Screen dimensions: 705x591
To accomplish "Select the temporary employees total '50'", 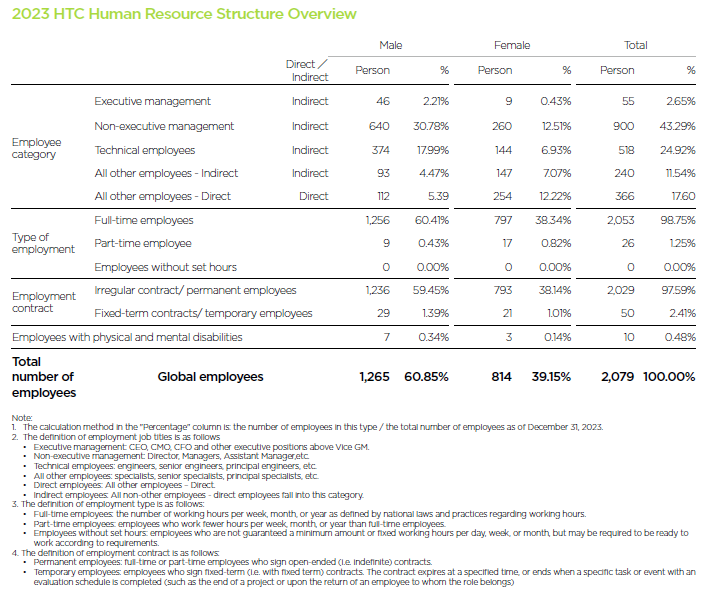I will (627, 313).
